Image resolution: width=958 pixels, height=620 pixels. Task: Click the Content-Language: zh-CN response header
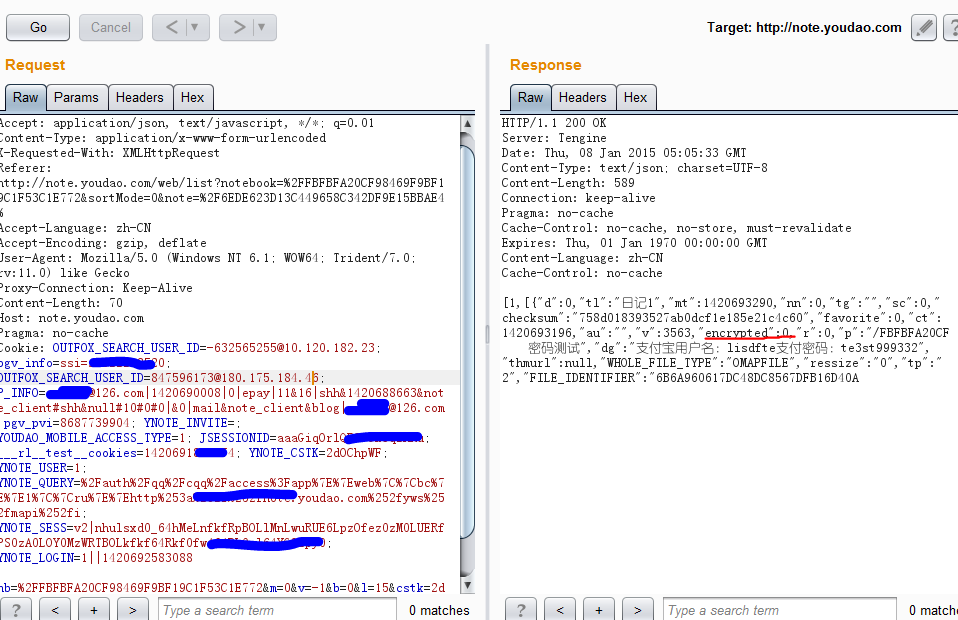(x=582, y=258)
